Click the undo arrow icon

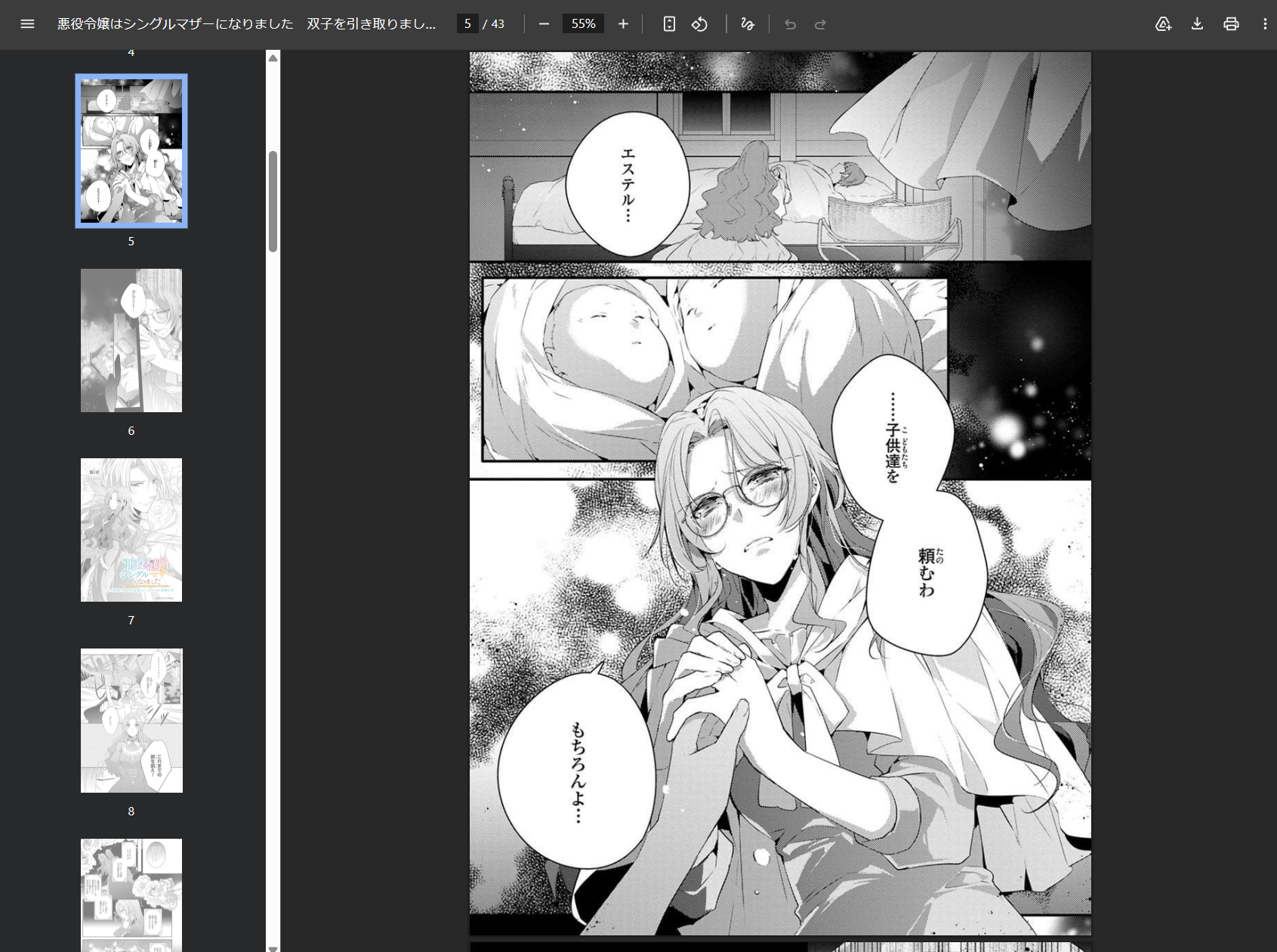click(790, 24)
